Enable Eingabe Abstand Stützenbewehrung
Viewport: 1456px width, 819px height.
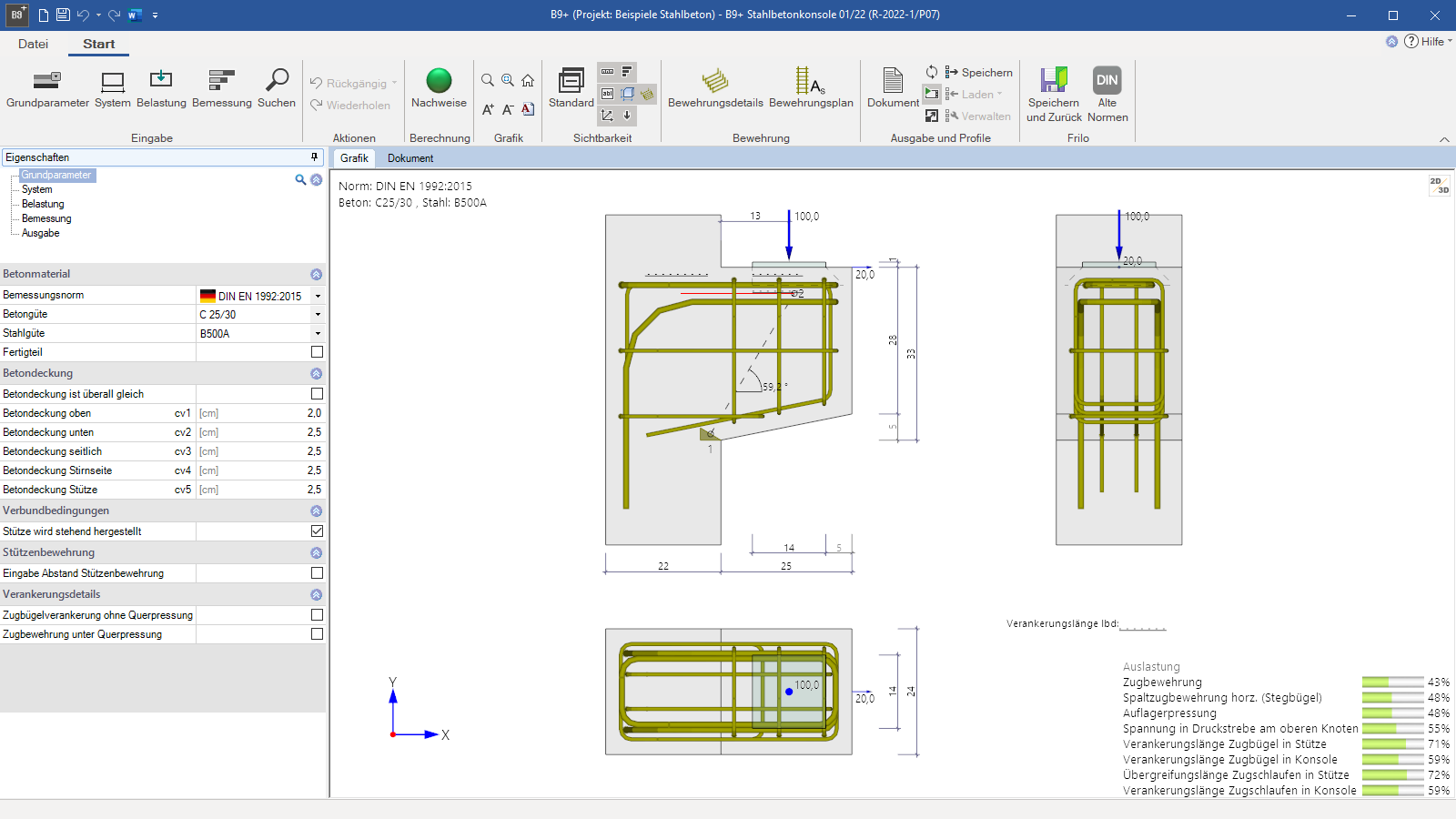coord(317,573)
